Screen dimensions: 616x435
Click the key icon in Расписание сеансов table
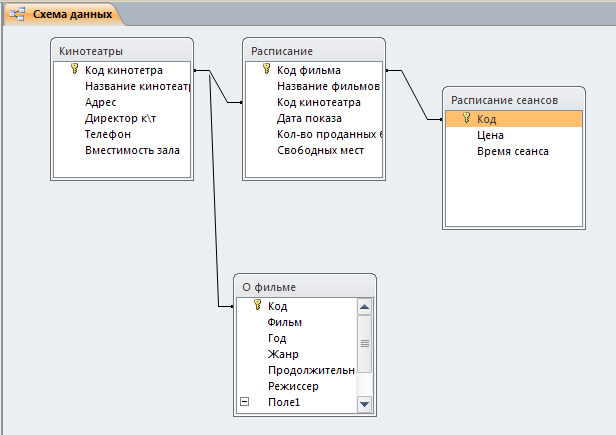[x=466, y=118]
